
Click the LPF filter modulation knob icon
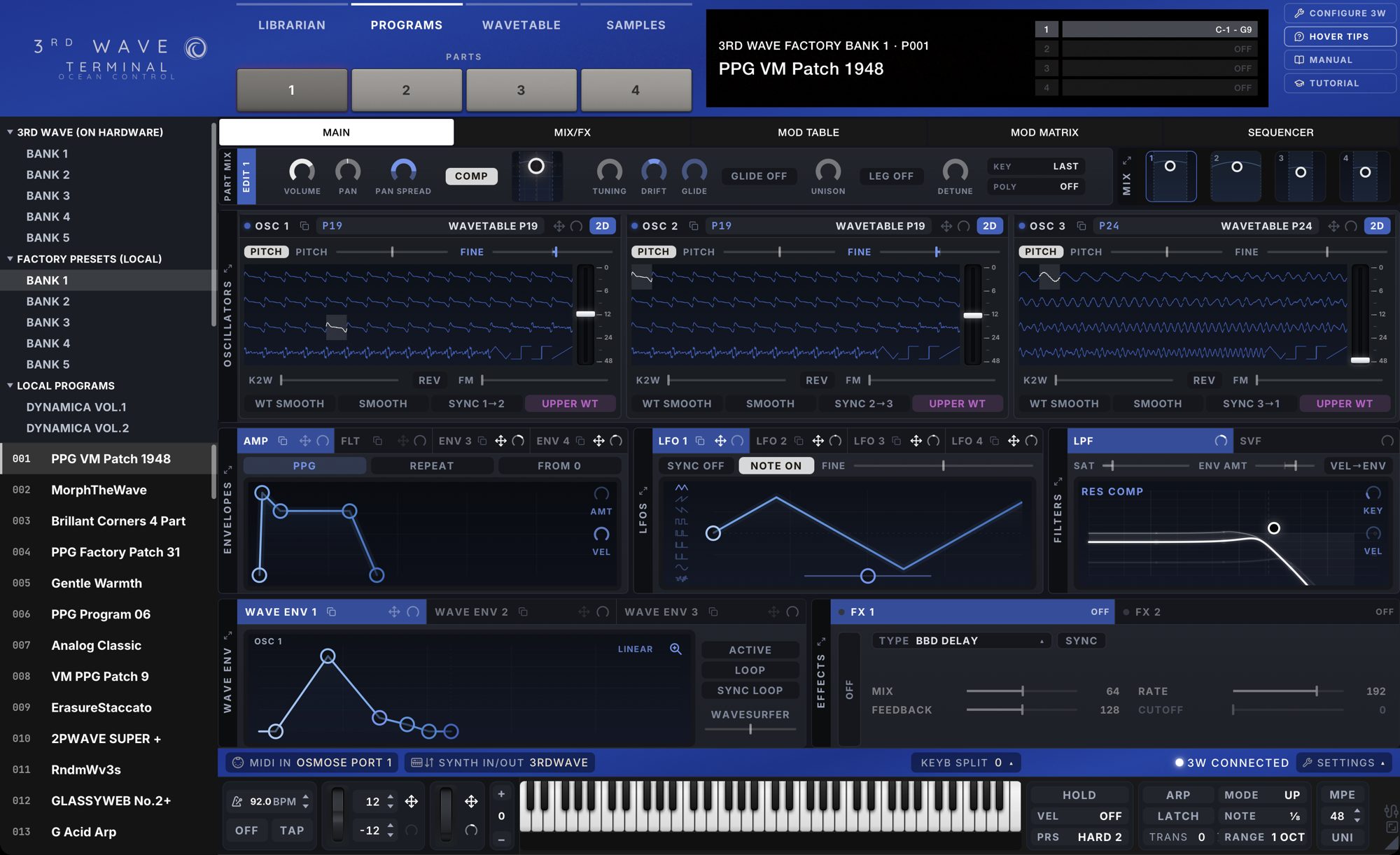click(1221, 441)
